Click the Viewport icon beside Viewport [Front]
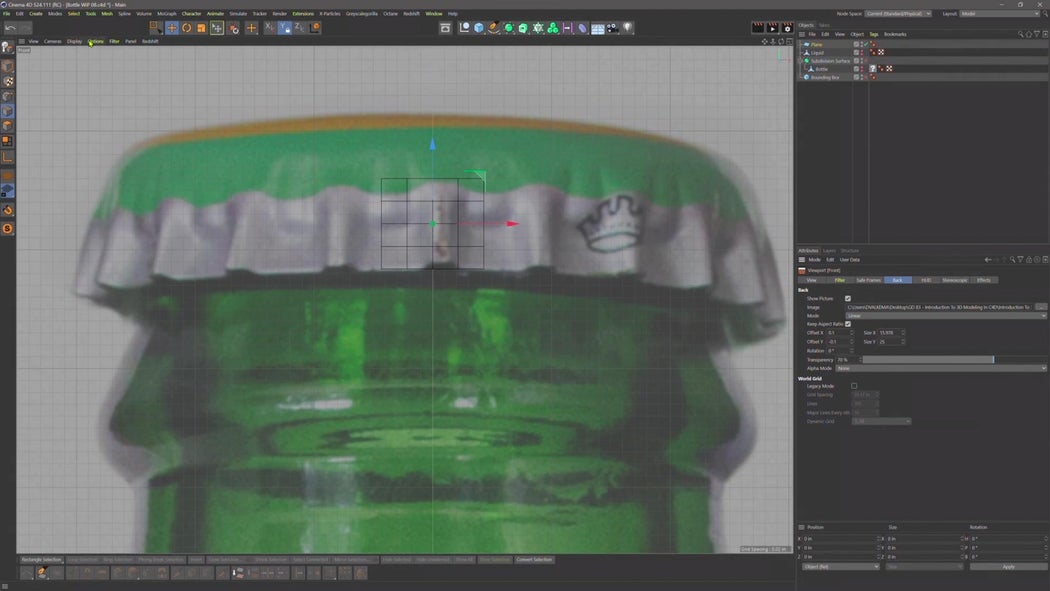This screenshot has height=591, width=1050. (x=802, y=270)
